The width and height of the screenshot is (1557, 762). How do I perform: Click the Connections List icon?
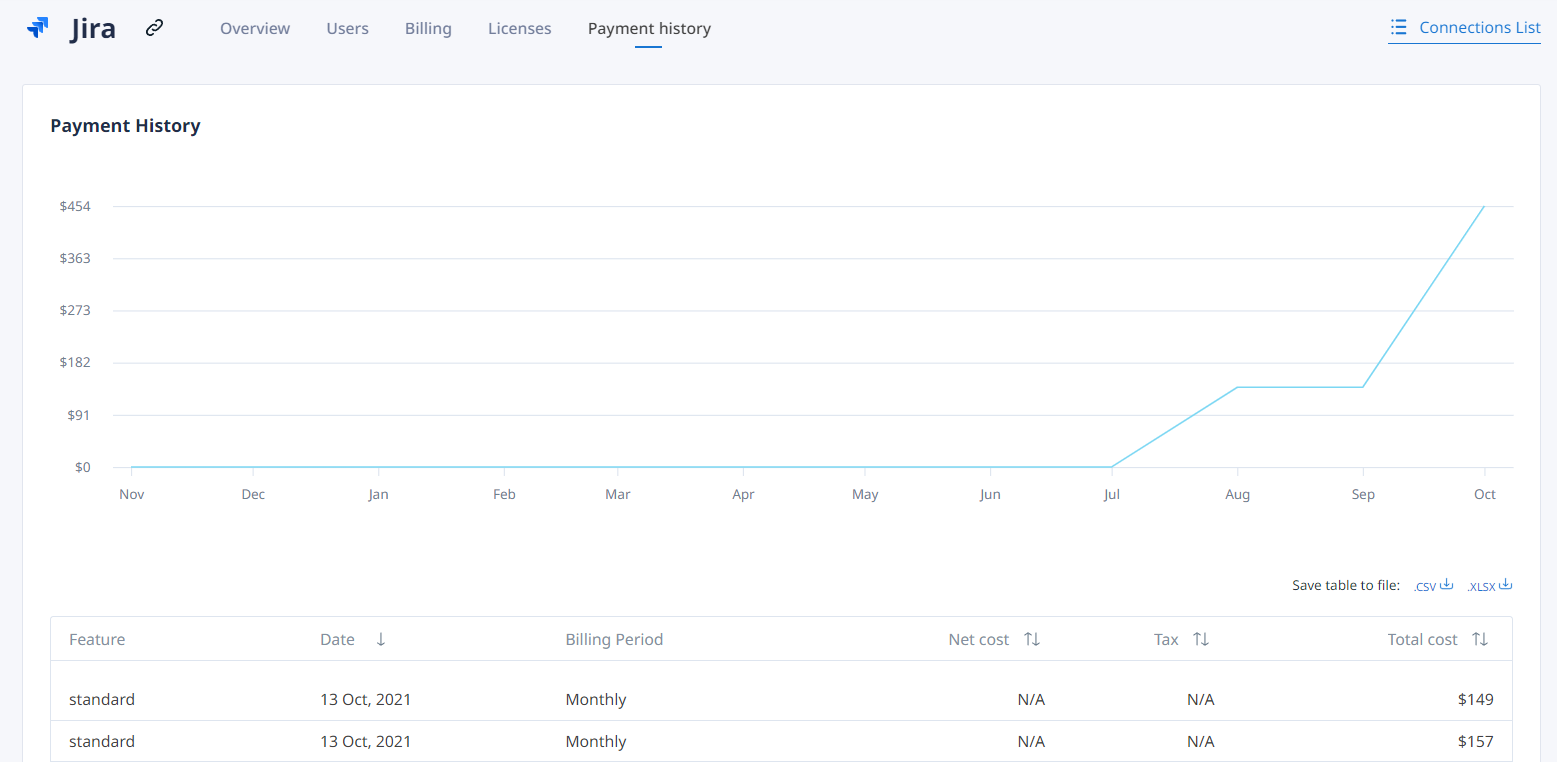pos(1399,27)
